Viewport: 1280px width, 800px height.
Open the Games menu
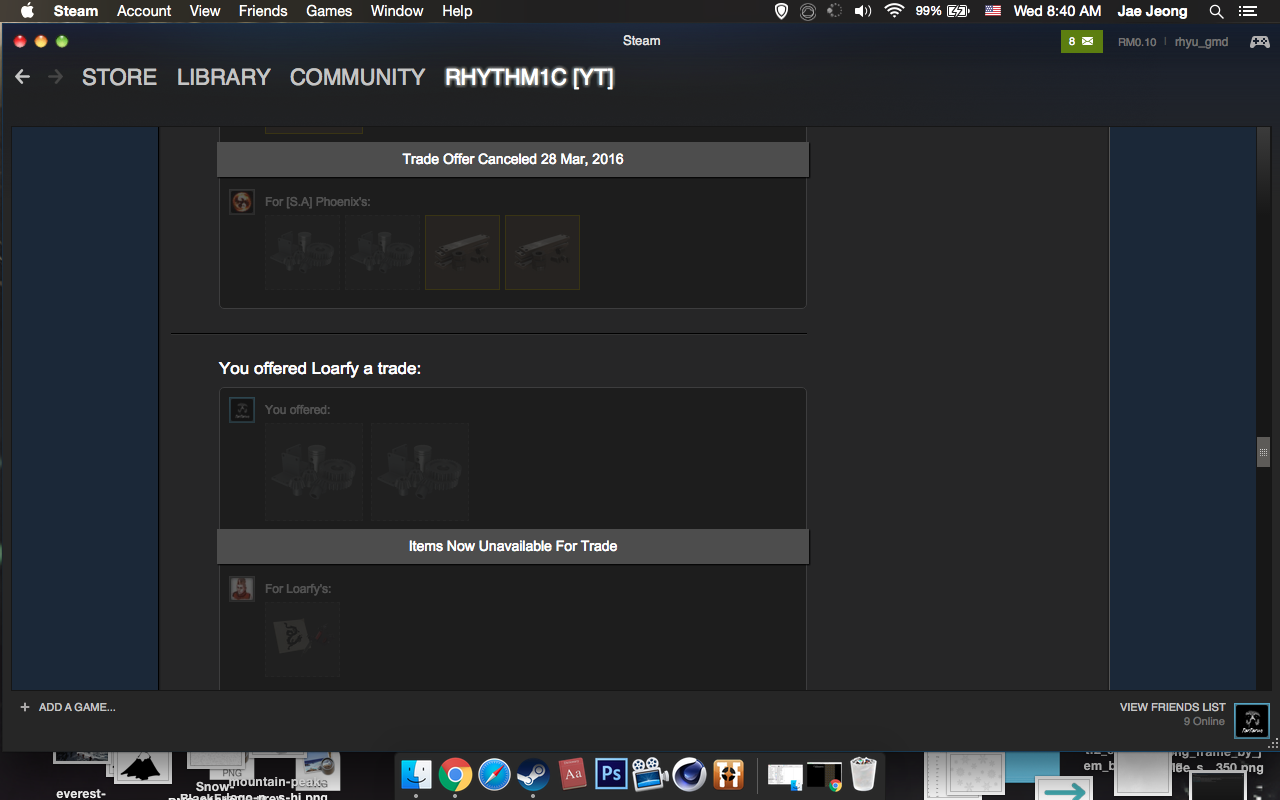tap(329, 11)
